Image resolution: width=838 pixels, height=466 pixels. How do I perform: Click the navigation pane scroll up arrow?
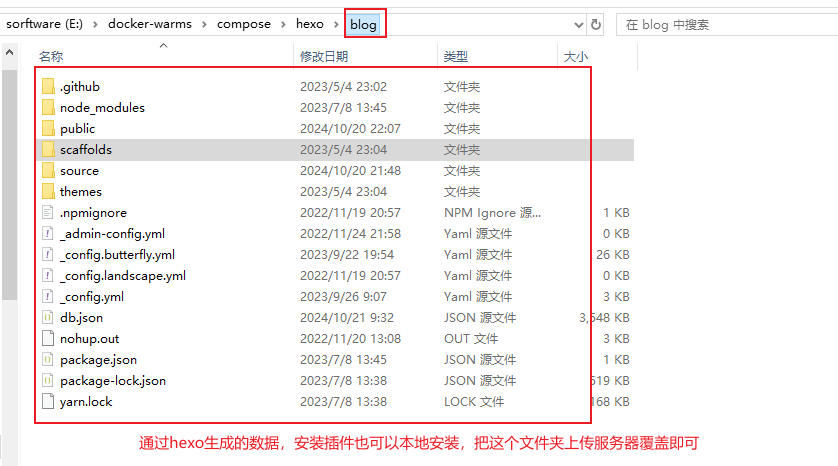coord(9,53)
